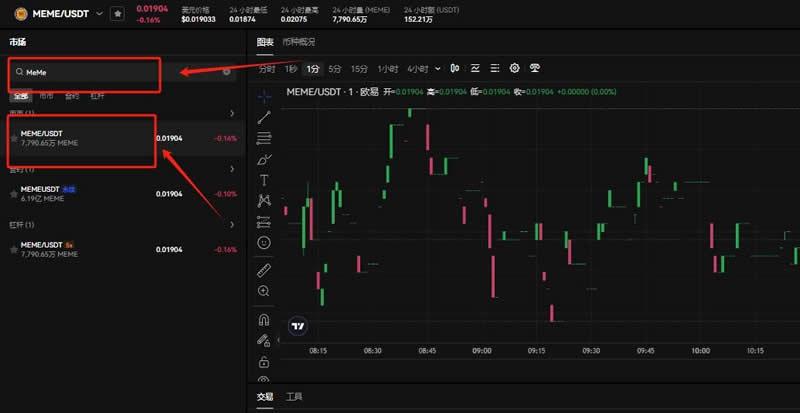
Task: Click the 美元价格 $0.019033 header value
Action: click(x=198, y=19)
